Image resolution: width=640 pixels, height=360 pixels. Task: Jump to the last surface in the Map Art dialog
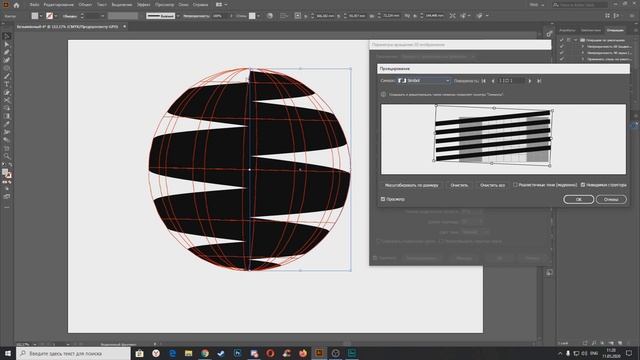coord(539,81)
